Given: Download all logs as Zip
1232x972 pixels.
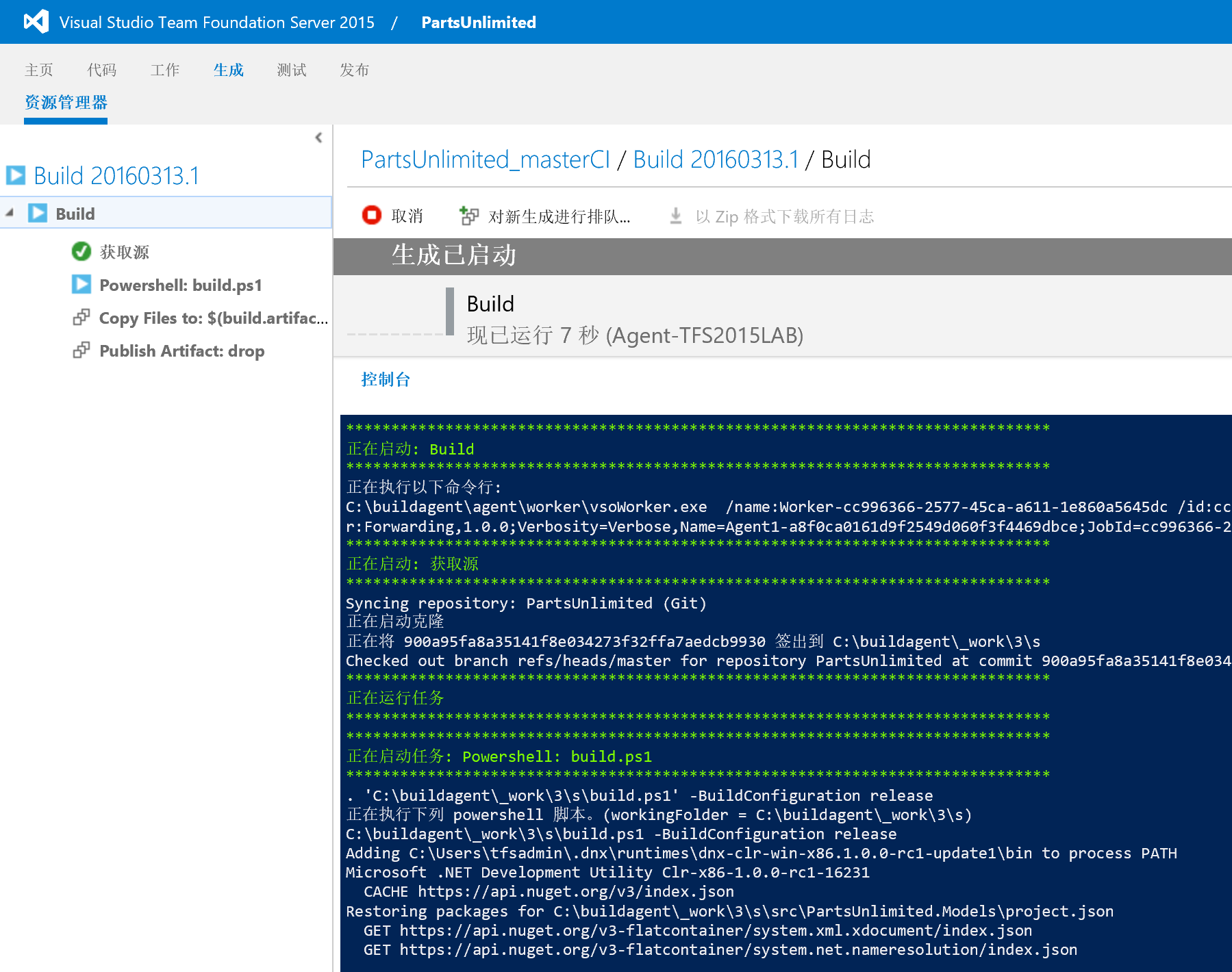Looking at the screenshot, I should [x=785, y=216].
